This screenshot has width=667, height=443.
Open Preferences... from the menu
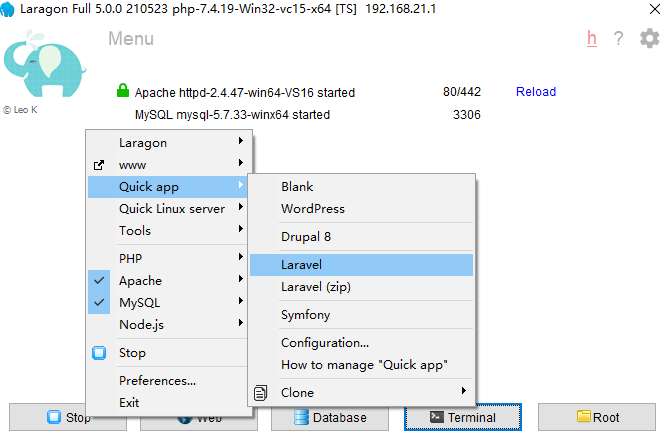click(x=167, y=381)
